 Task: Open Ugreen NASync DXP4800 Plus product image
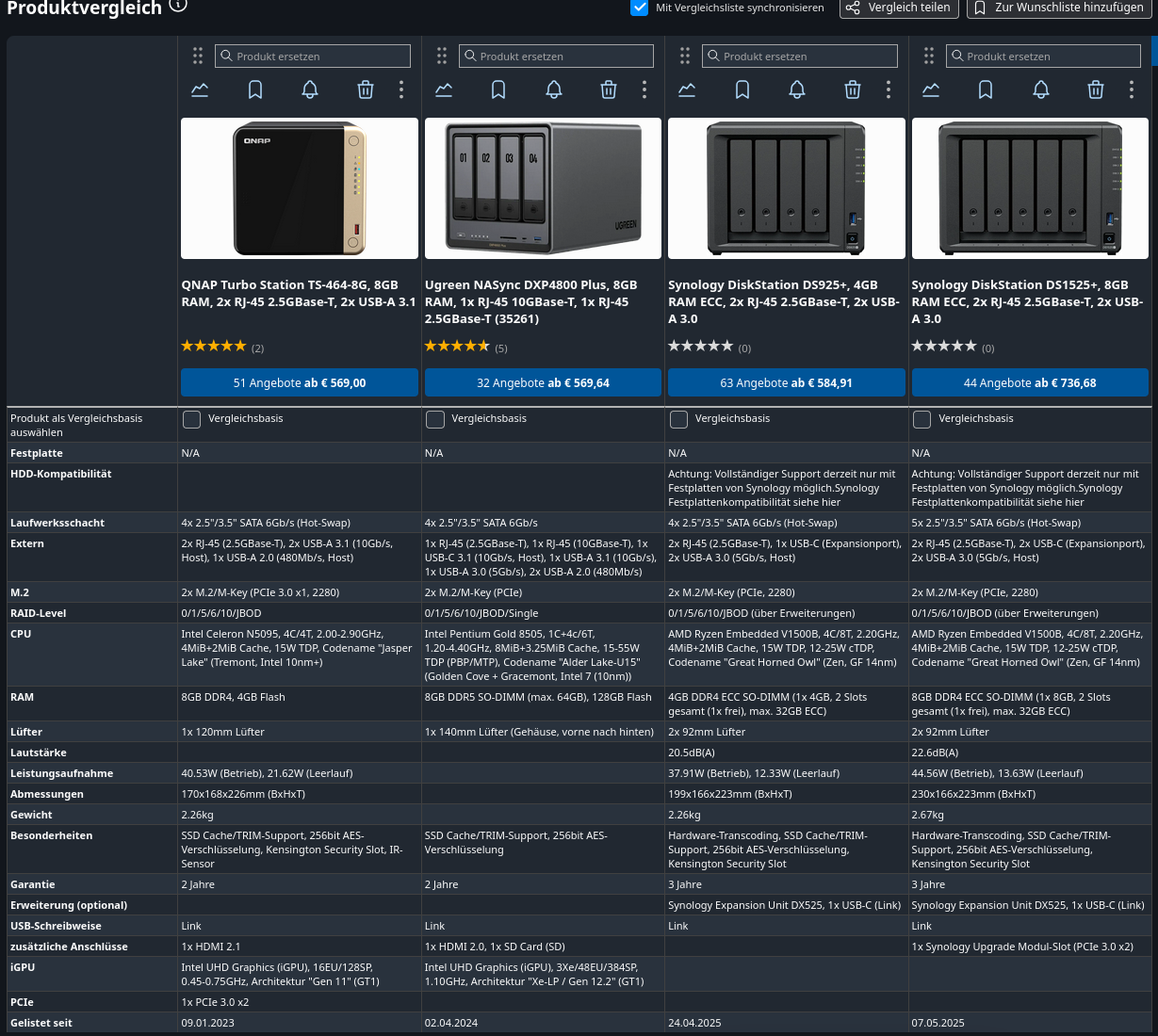tap(543, 188)
